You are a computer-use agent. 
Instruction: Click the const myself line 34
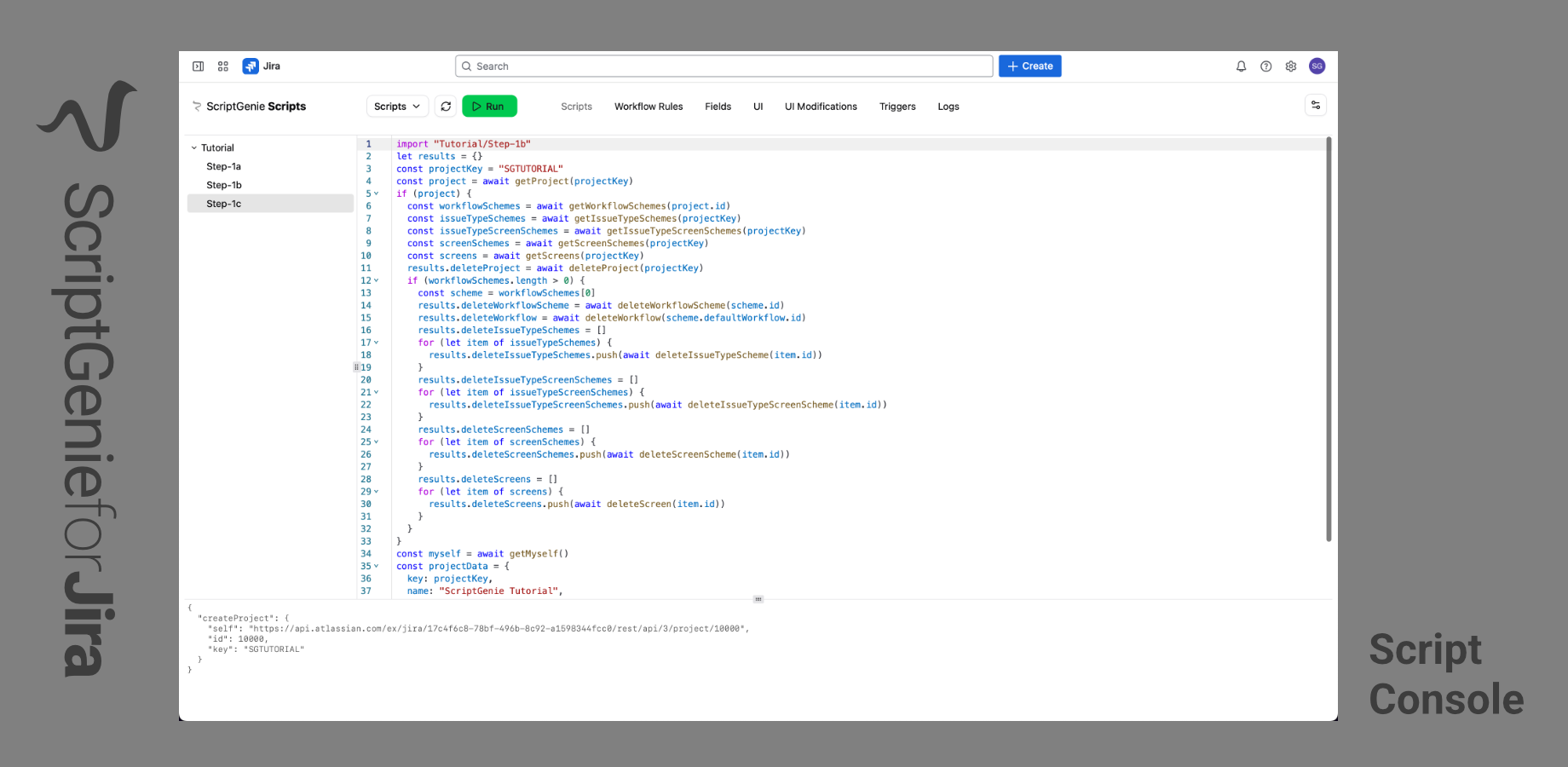[x=482, y=554]
